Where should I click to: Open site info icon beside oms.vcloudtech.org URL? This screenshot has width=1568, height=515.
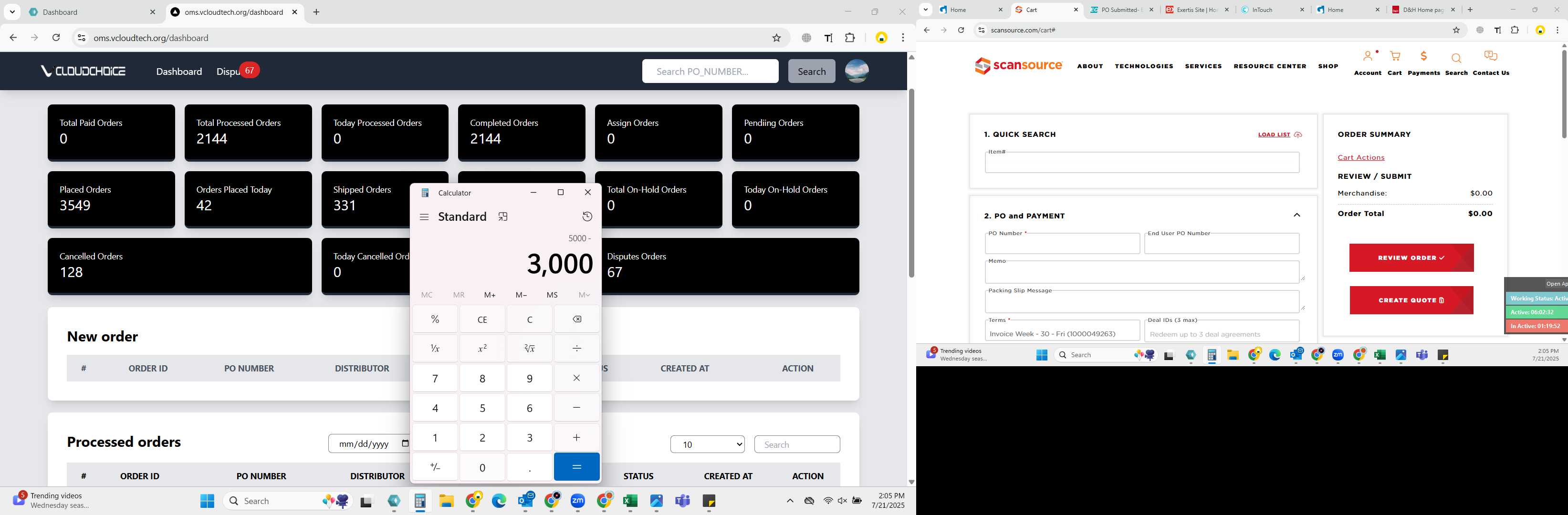81,38
